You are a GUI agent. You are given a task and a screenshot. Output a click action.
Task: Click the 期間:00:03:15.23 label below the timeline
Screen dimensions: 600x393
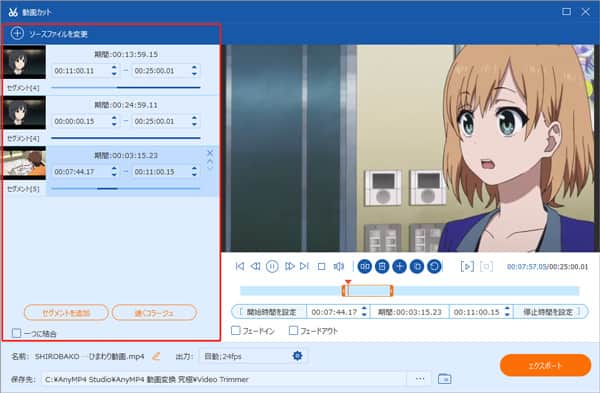409,312
